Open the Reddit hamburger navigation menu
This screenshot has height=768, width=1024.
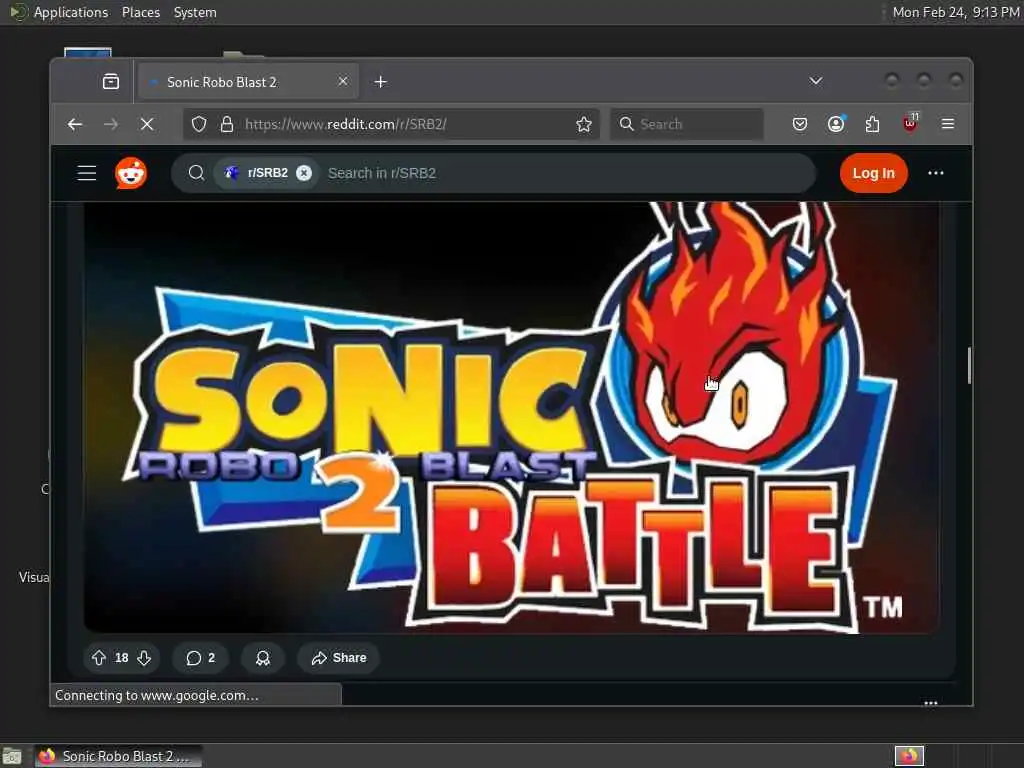tap(87, 173)
